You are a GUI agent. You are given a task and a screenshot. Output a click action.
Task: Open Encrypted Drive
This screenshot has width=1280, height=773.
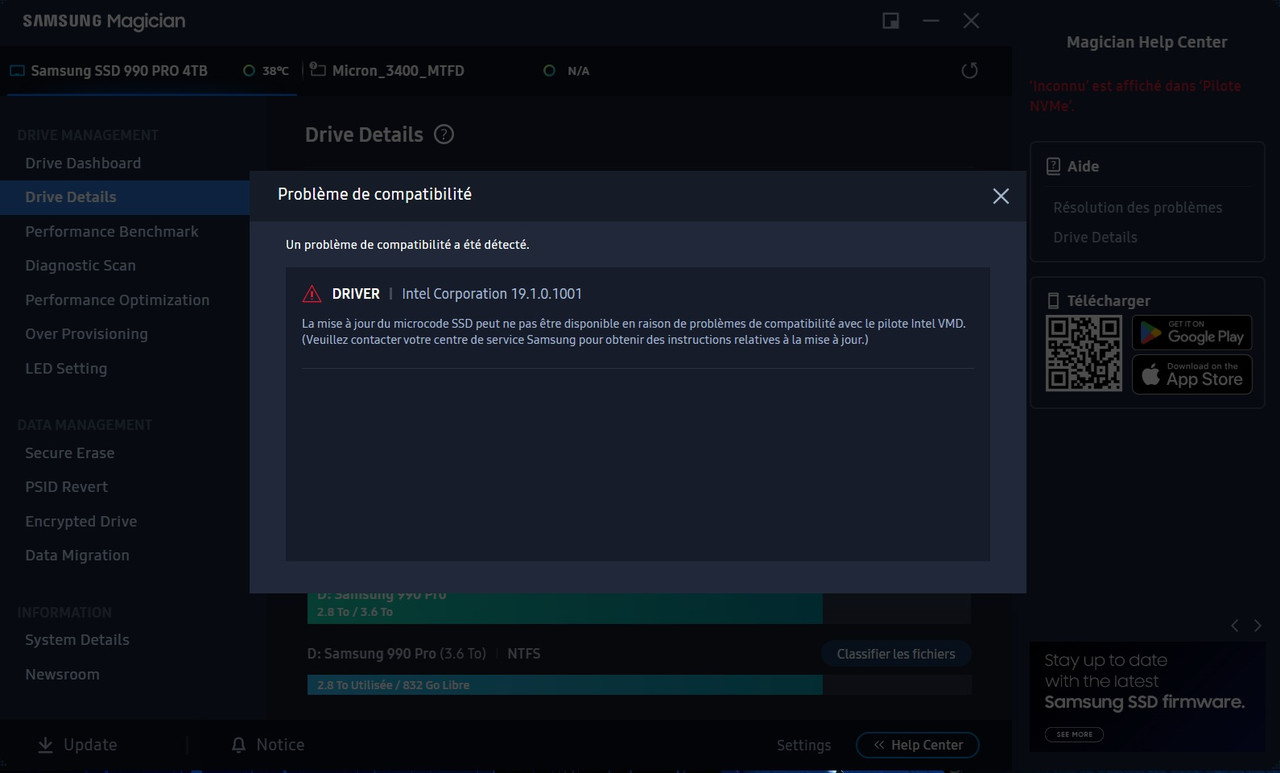pos(81,521)
